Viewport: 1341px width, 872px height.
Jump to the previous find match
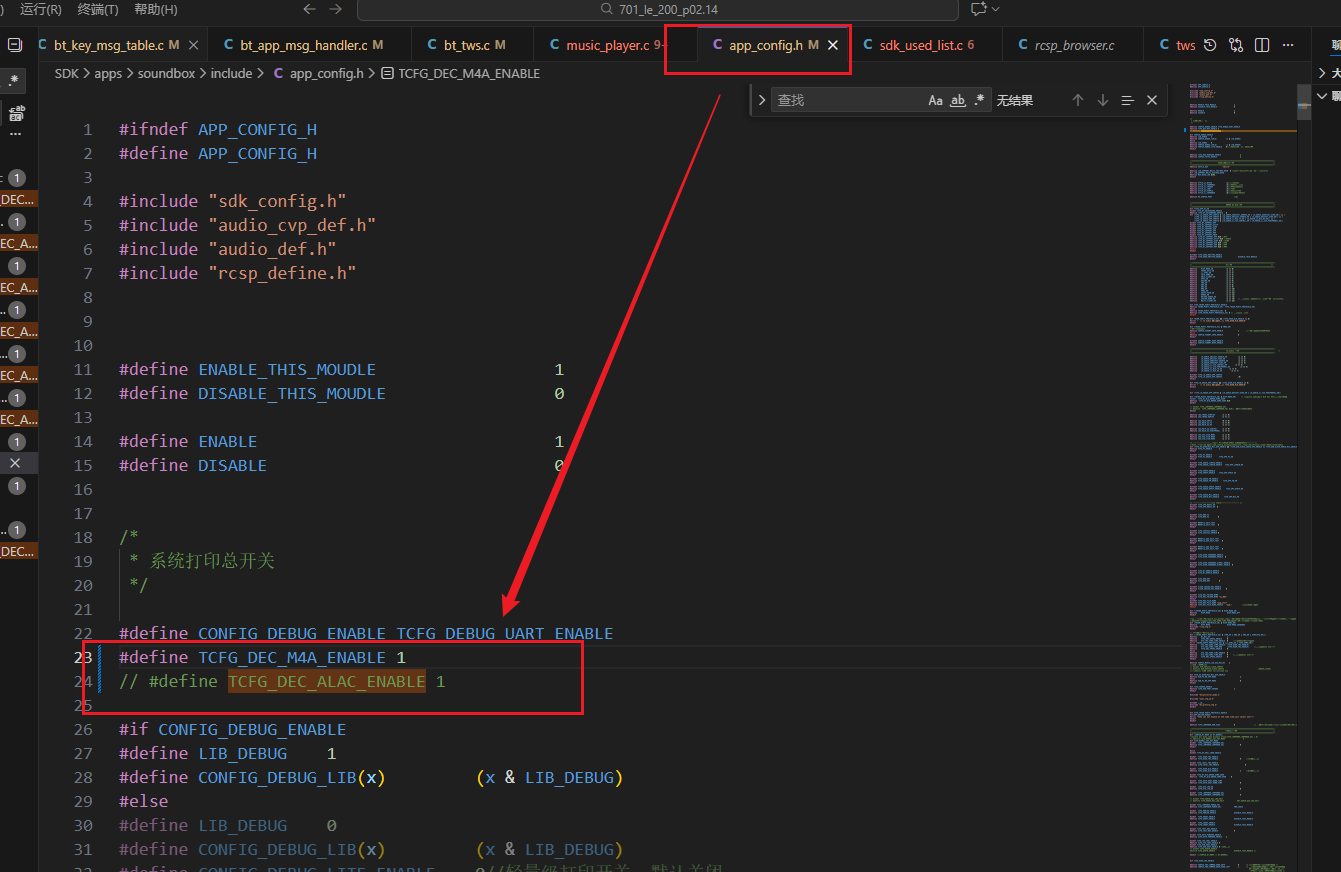pyautogui.click(x=1078, y=100)
